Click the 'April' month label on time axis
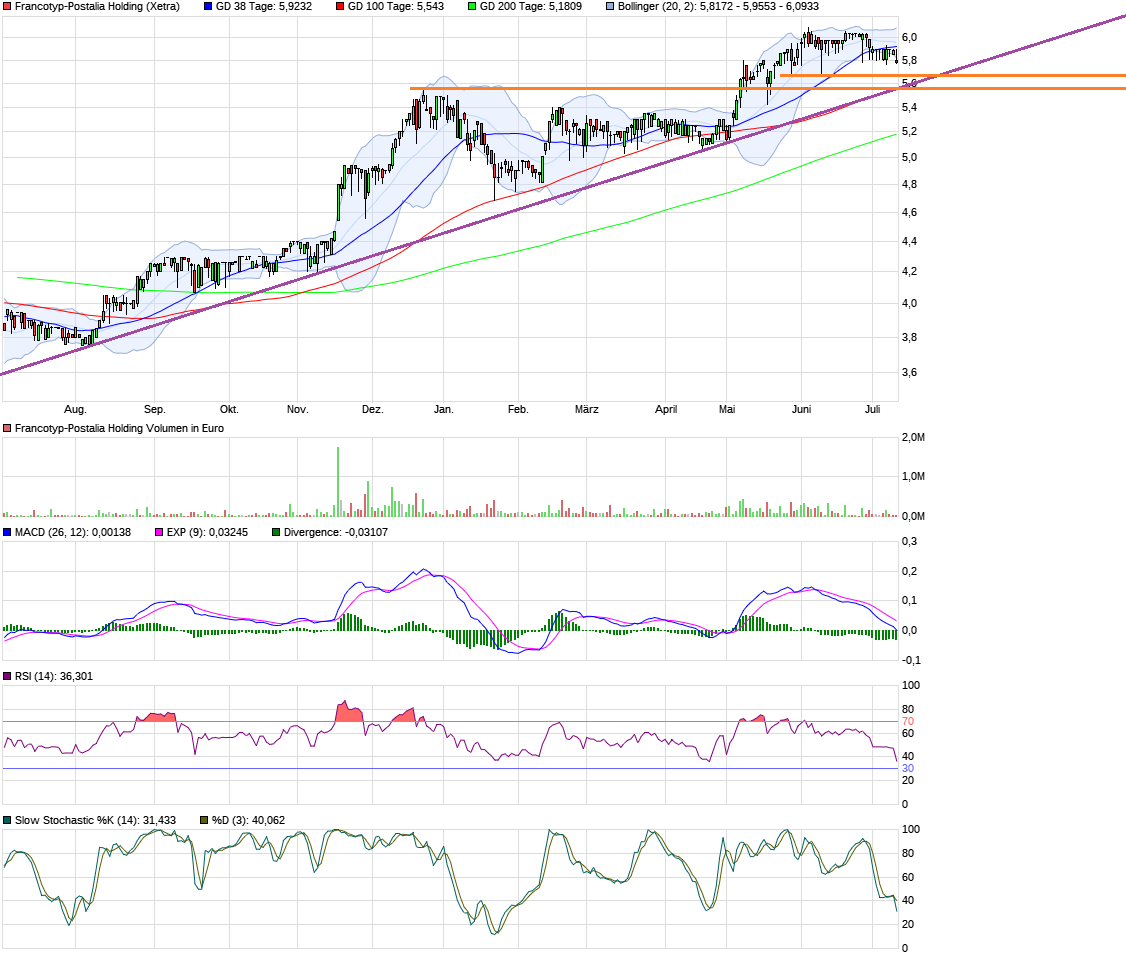Screen dimensions: 1126x958 [666, 409]
